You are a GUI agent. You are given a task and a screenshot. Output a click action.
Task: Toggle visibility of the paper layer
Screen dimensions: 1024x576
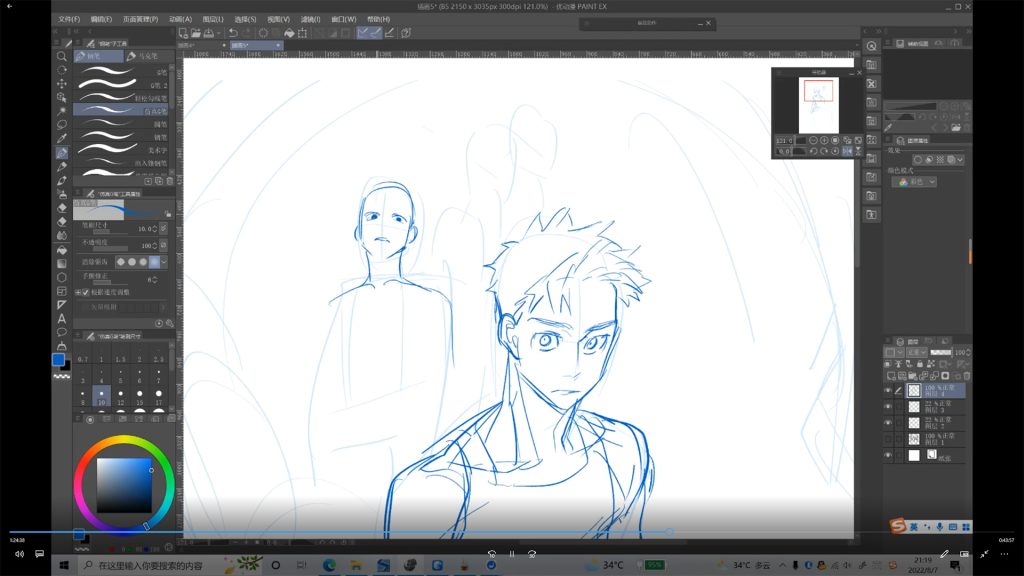coord(887,455)
